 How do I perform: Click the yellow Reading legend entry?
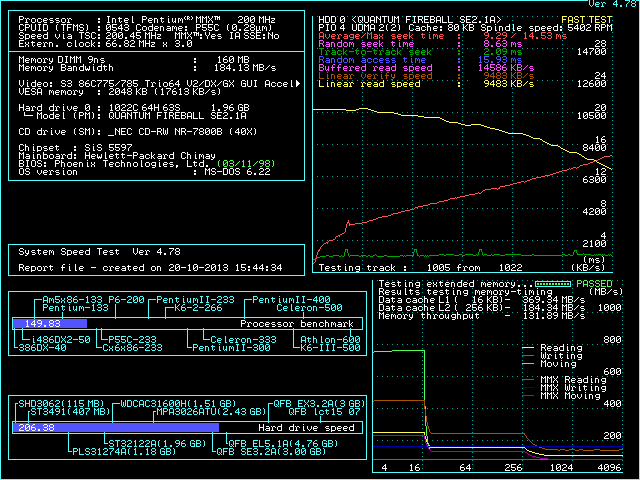click(x=553, y=348)
